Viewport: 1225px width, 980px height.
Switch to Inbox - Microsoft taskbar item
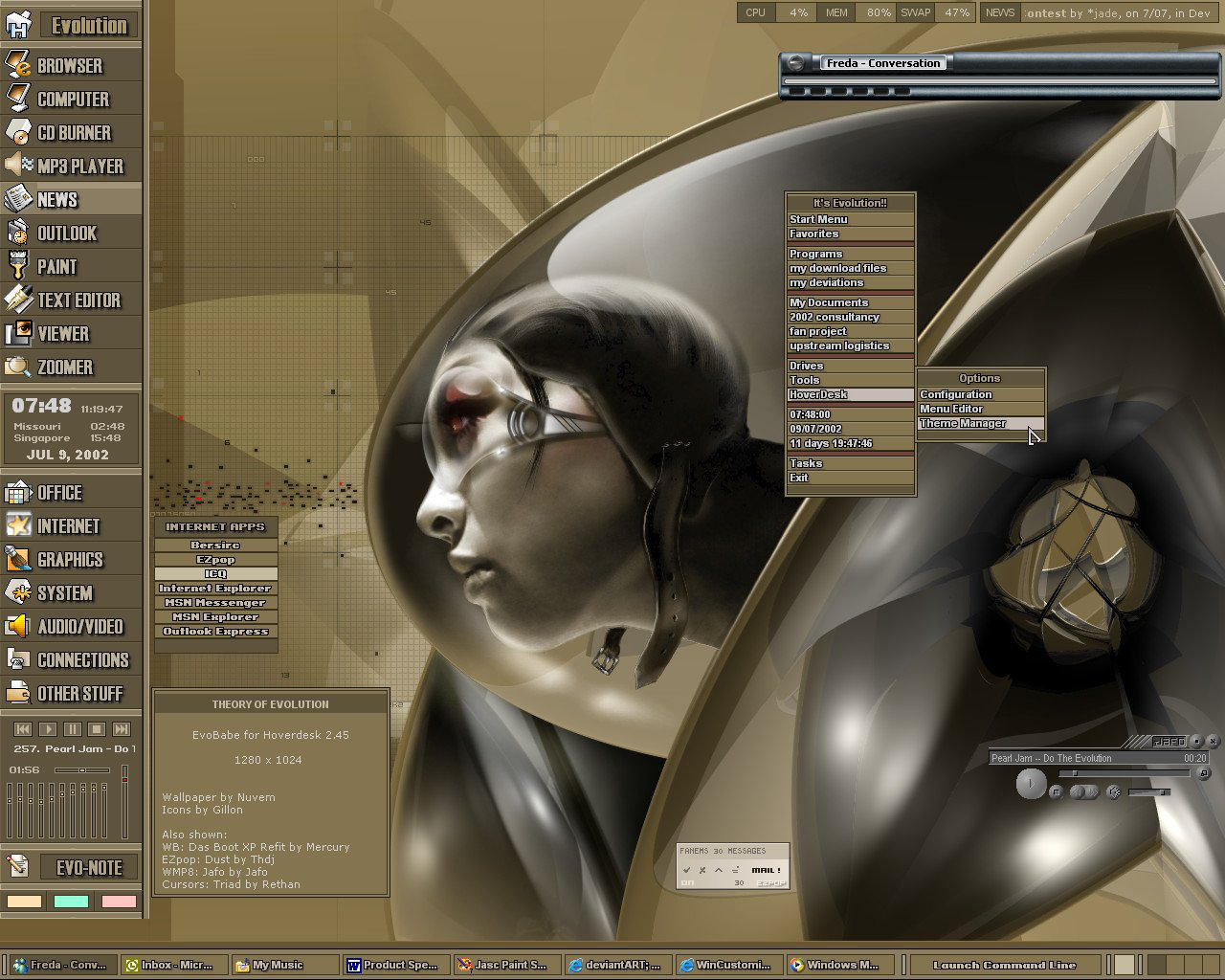[x=174, y=965]
